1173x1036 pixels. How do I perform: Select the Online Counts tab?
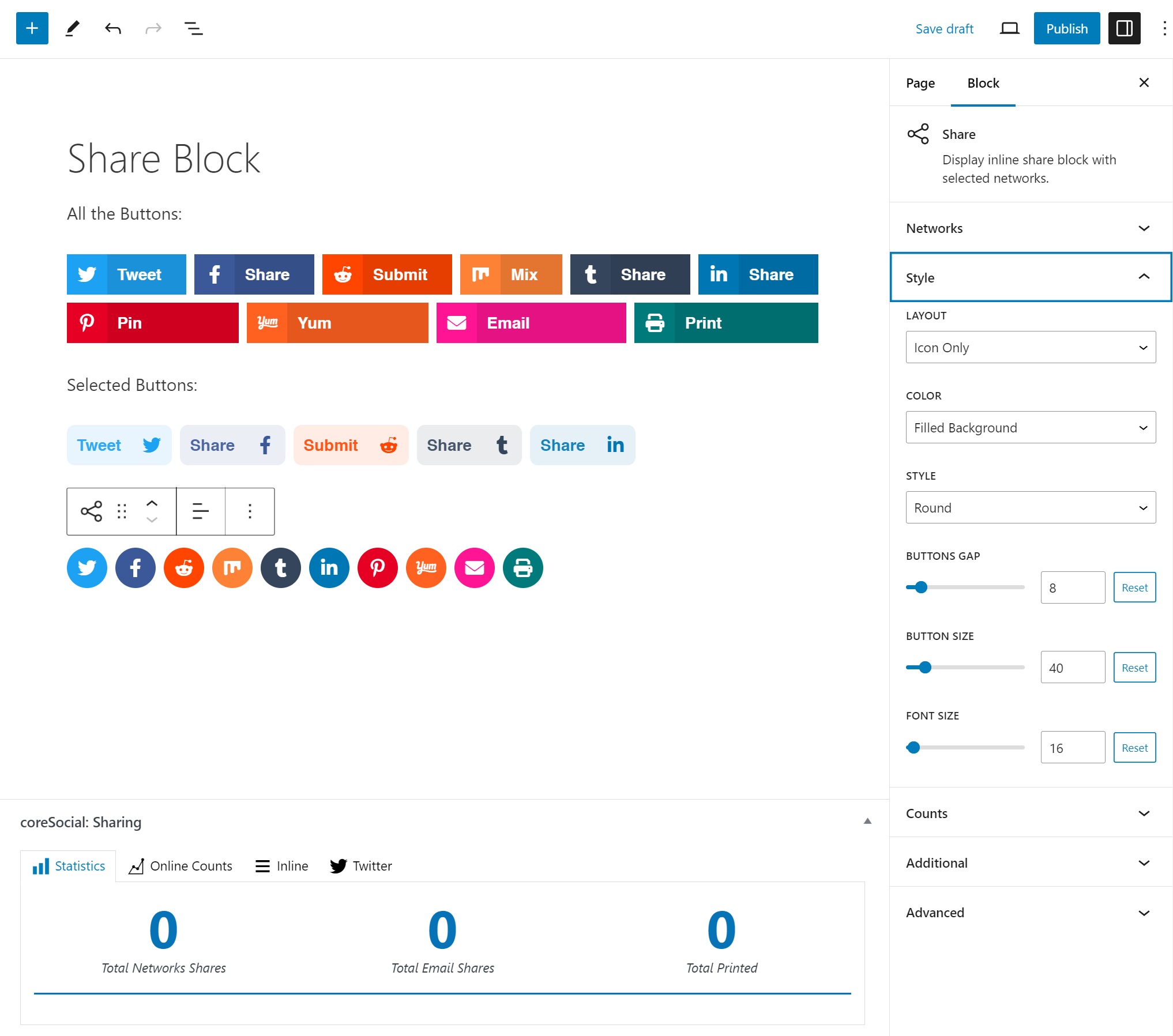(x=181, y=866)
